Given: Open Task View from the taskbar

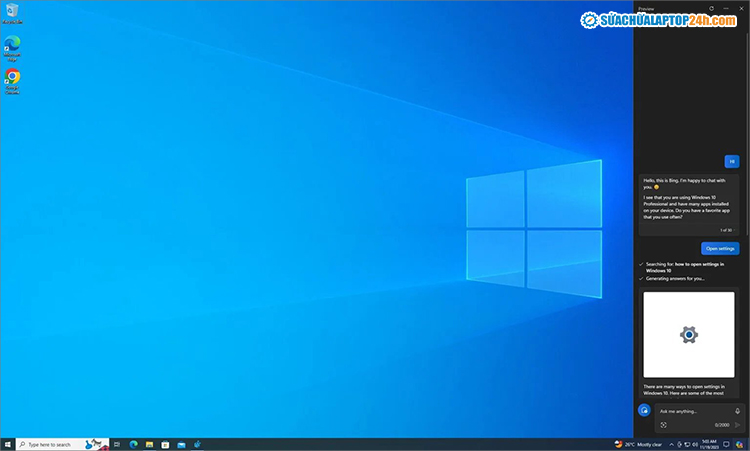Looking at the screenshot, I should click(117, 444).
